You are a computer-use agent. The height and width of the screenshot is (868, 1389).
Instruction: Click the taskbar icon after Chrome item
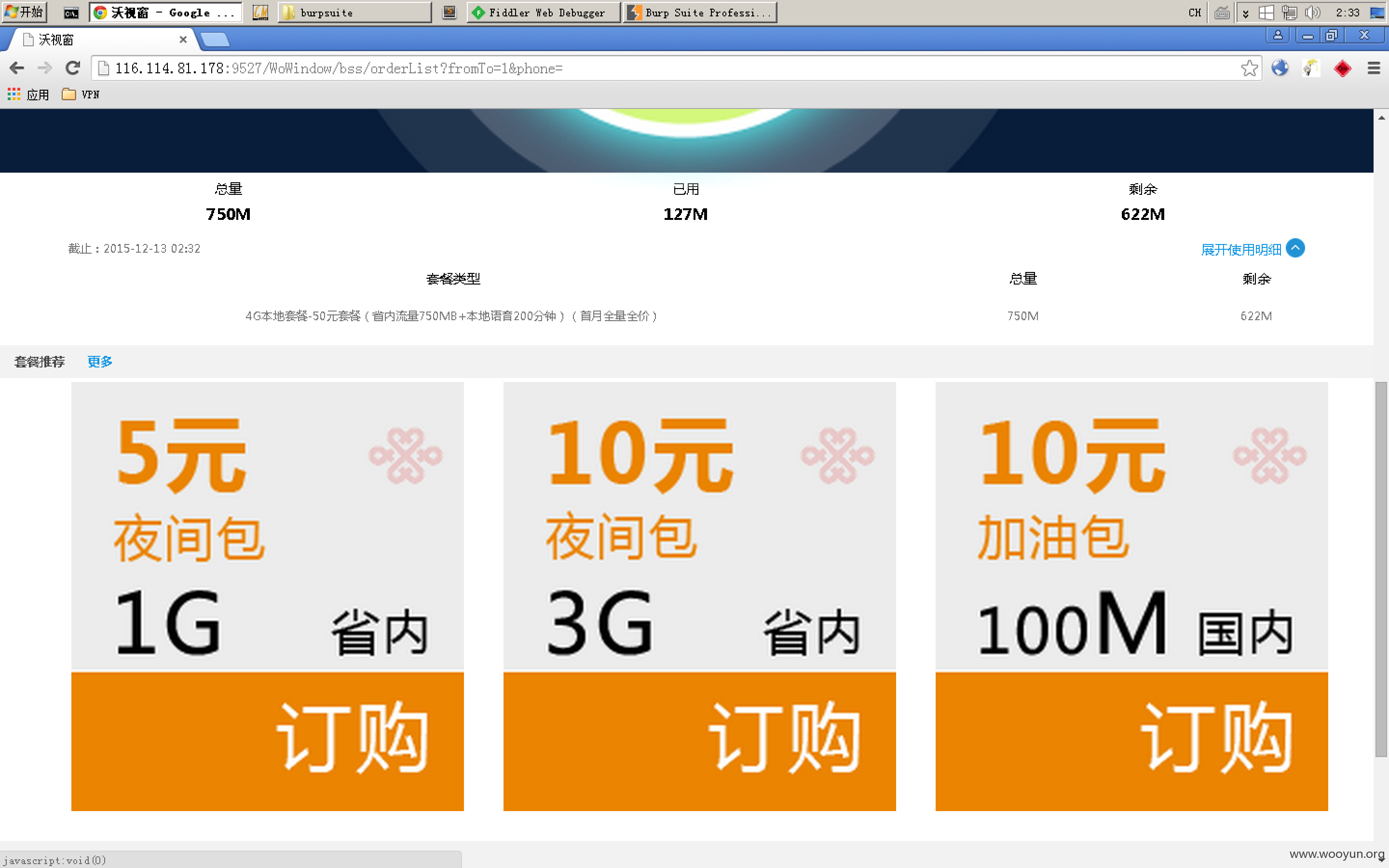[x=260, y=12]
